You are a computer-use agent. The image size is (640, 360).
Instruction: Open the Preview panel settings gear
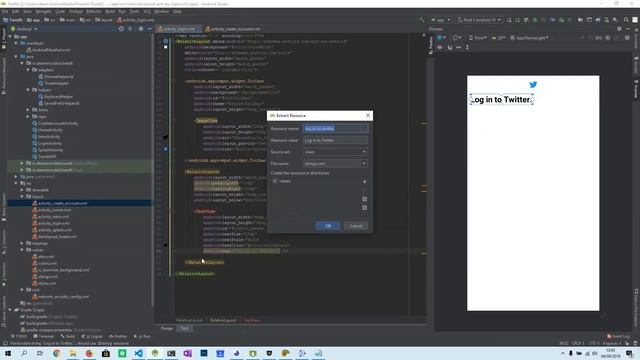point(619,29)
